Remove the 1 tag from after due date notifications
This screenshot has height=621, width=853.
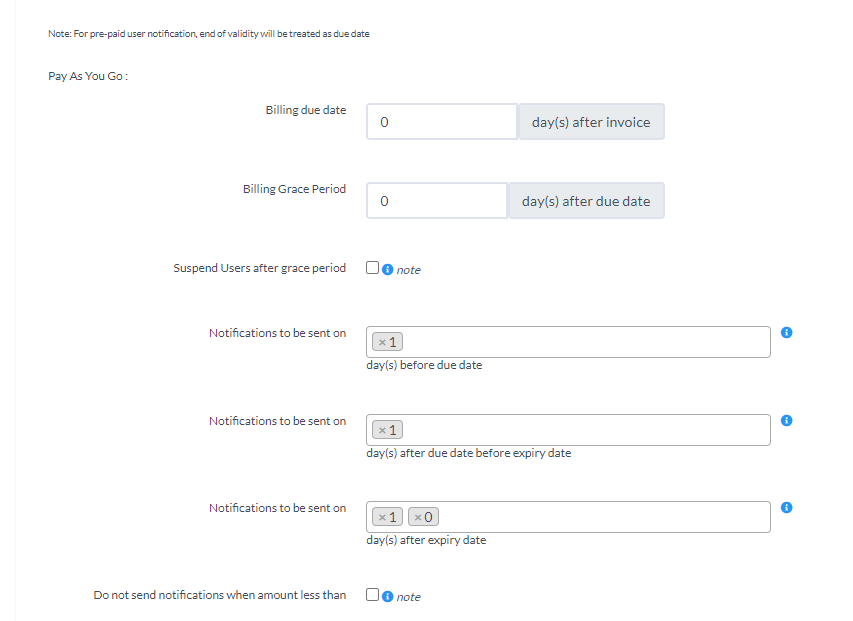click(x=380, y=429)
